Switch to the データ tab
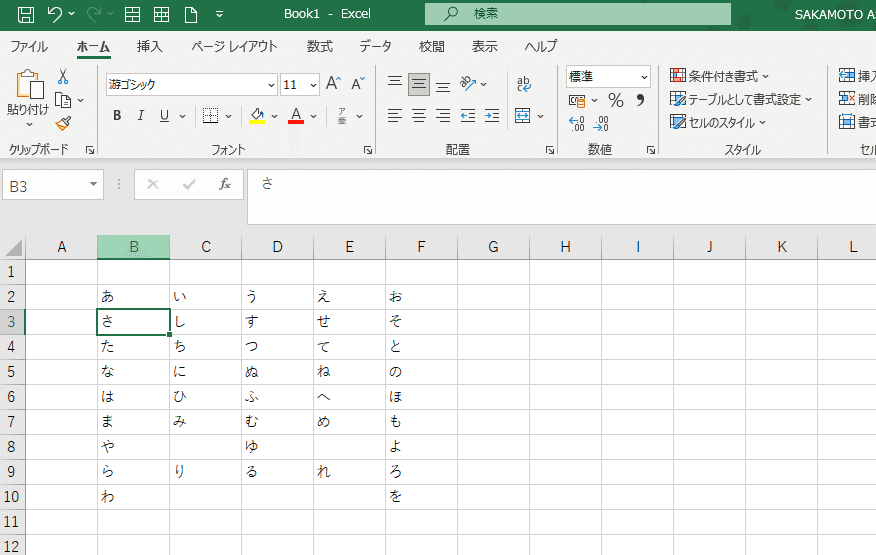This screenshot has height=555, width=876. point(375,46)
